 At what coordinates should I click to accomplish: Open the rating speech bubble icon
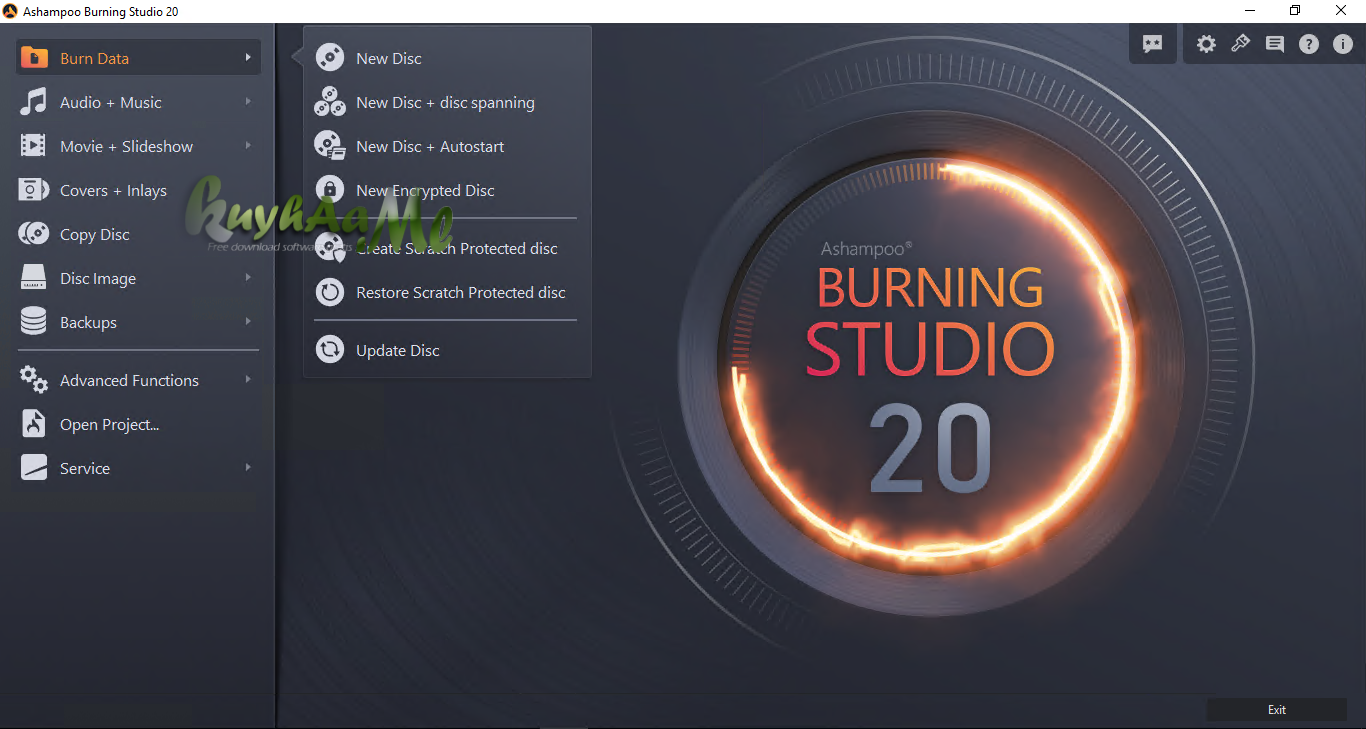click(1153, 44)
